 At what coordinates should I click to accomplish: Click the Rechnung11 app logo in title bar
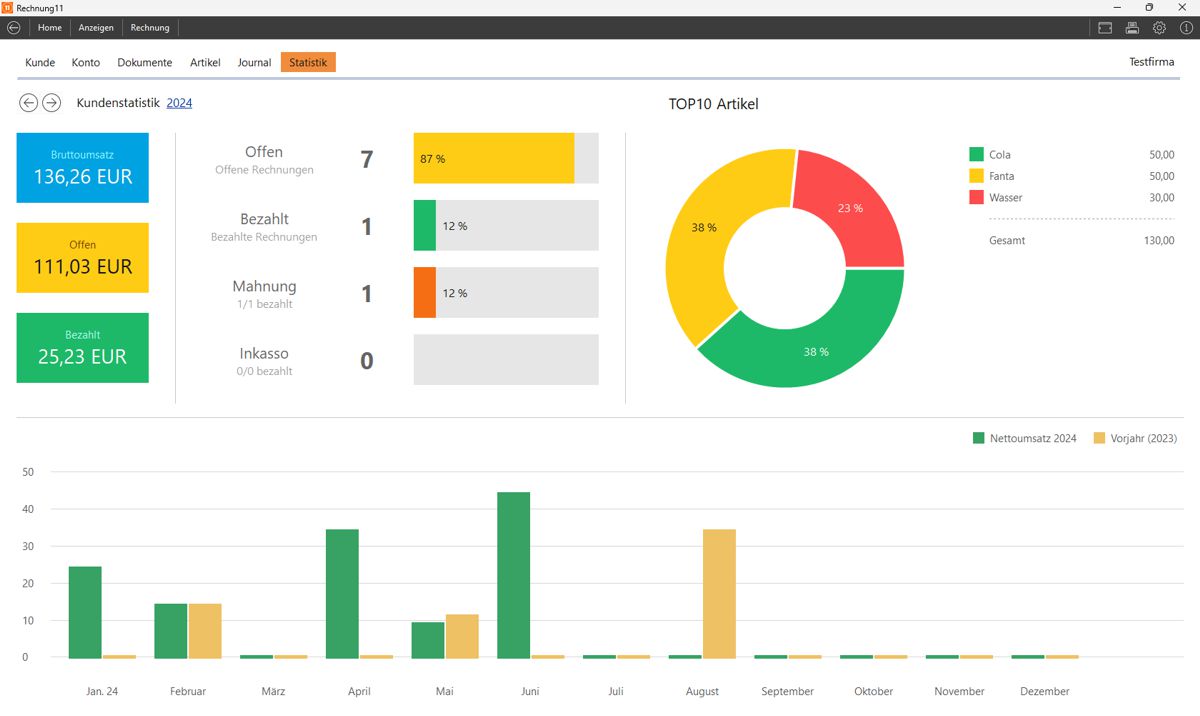(x=8, y=7)
